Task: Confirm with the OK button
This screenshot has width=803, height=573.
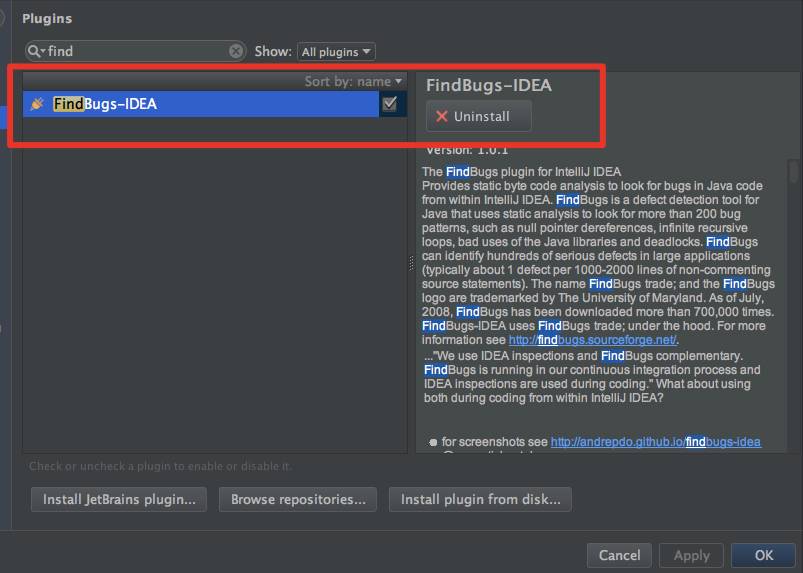Action: tap(763, 555)
